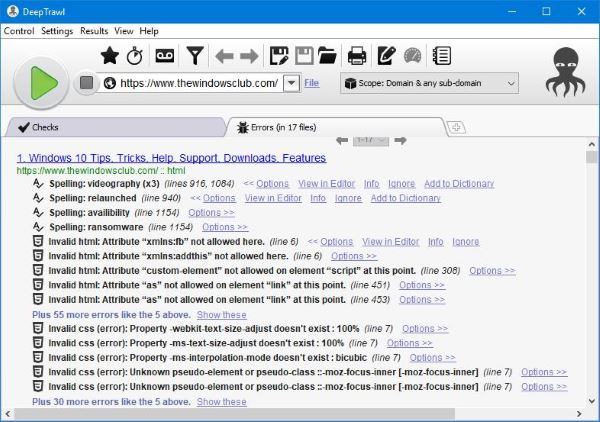
Task: Stop the scan with the square stop button
Action: pos(86,83)
